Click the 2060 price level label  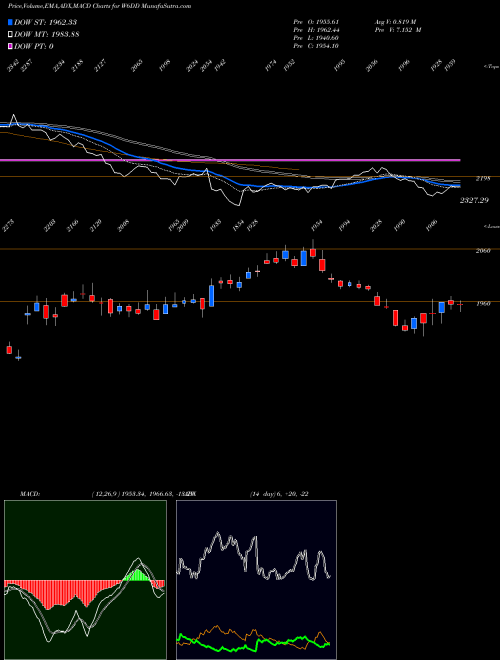(483, 251)
